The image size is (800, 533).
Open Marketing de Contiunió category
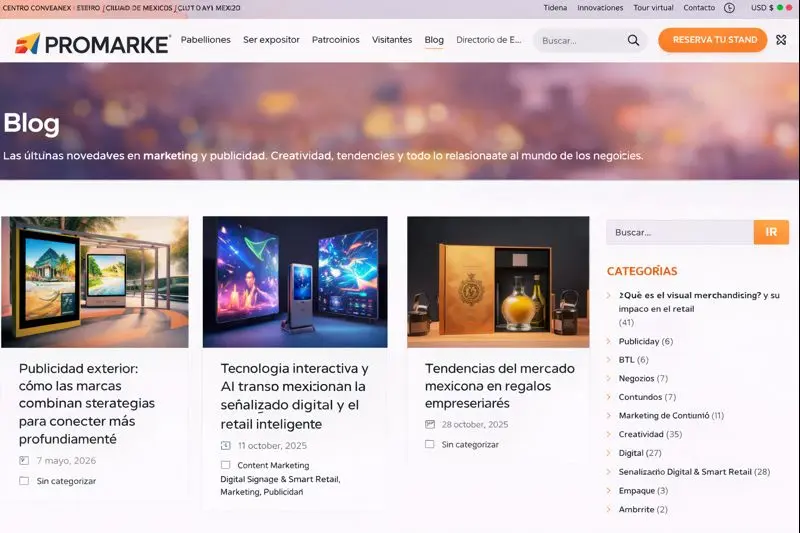coord(664,416)
